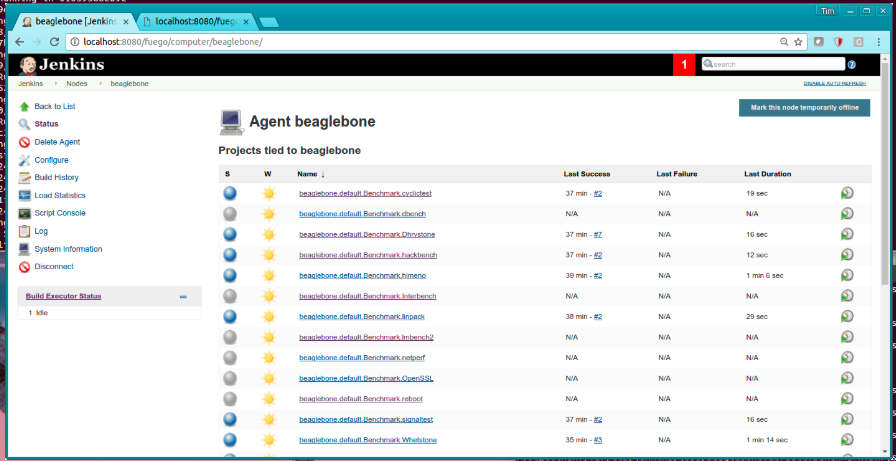The image size is (896, 461).
Task: Schedule a build for Benchmark.cyclictest
Action: [847, 193]
